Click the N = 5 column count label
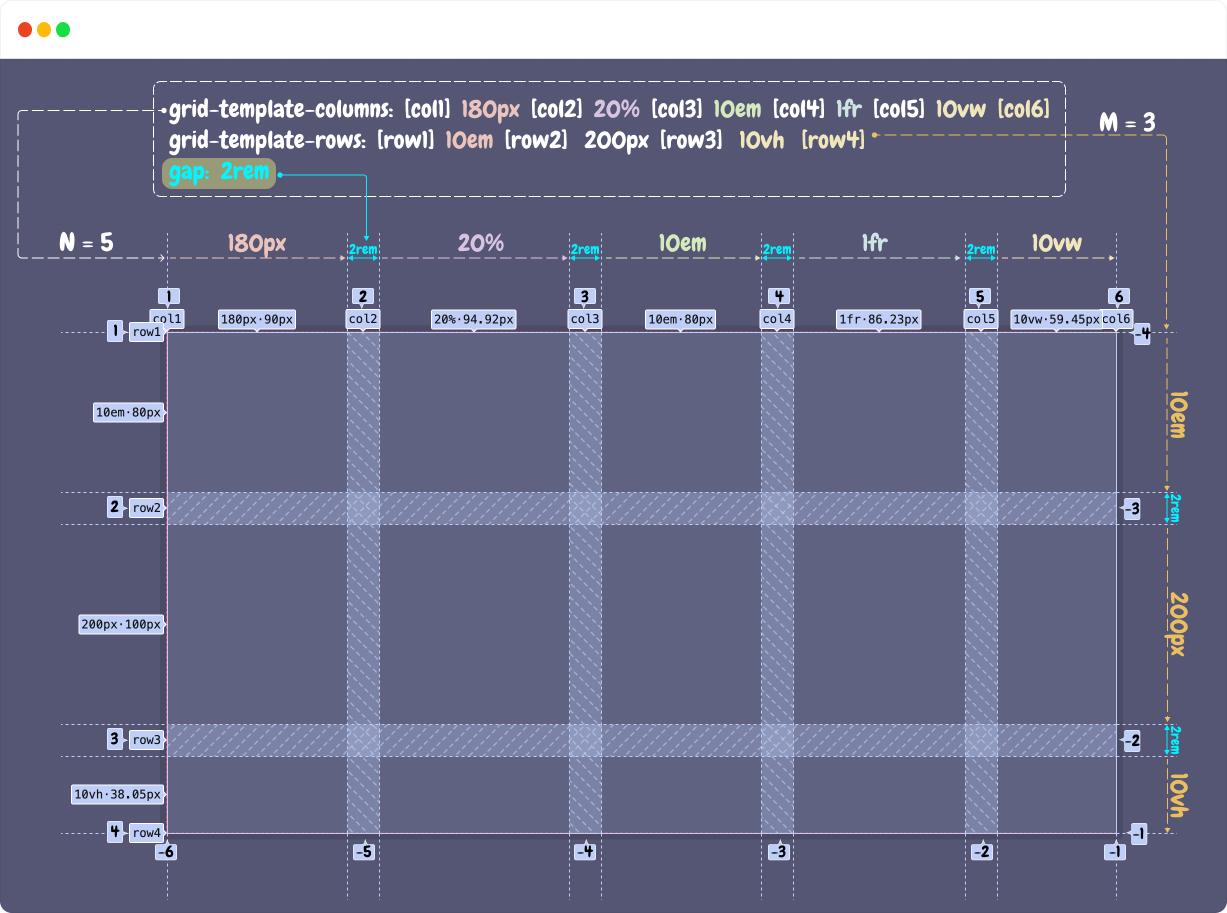Screen dimensions: 1227x913 [x=86, y=242]
